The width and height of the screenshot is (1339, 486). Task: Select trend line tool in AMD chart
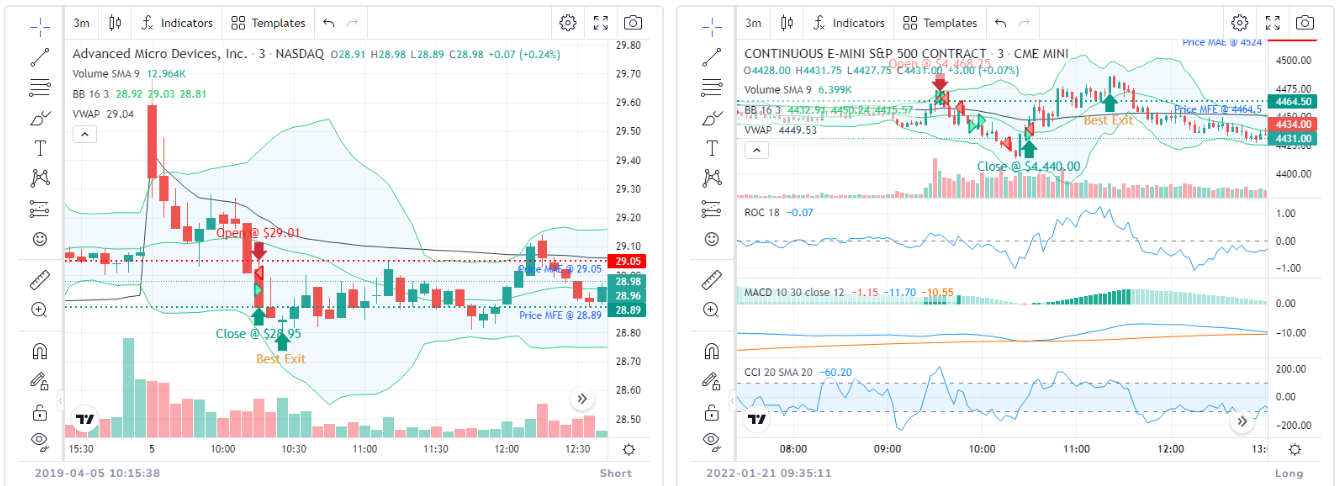(40, 56)
